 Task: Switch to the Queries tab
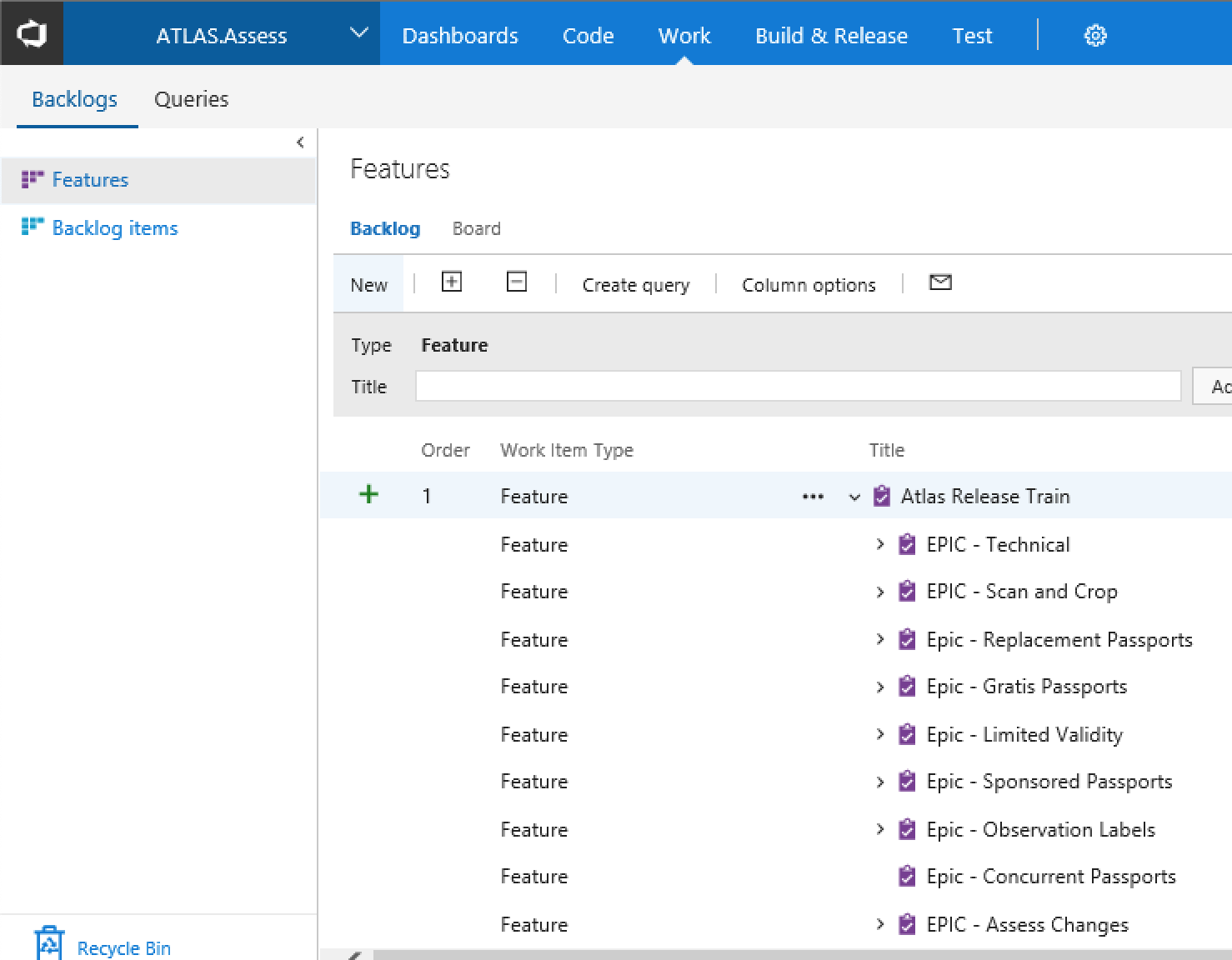[192, 99]
